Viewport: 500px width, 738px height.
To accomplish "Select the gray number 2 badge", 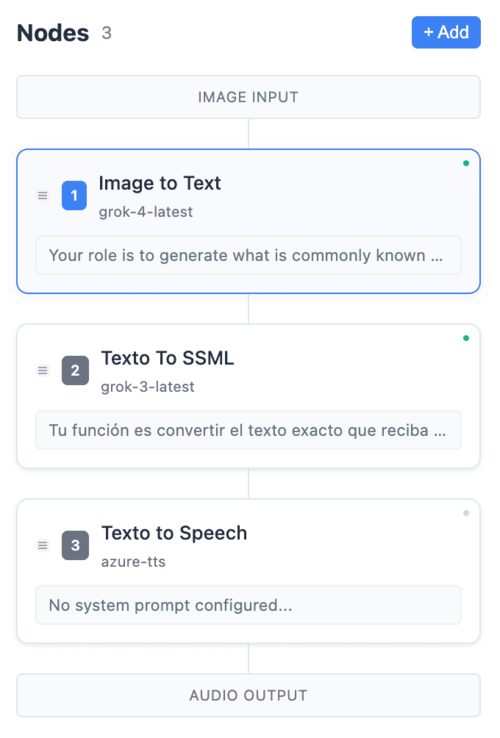I will pyautogui.click(x=75, y=370).
